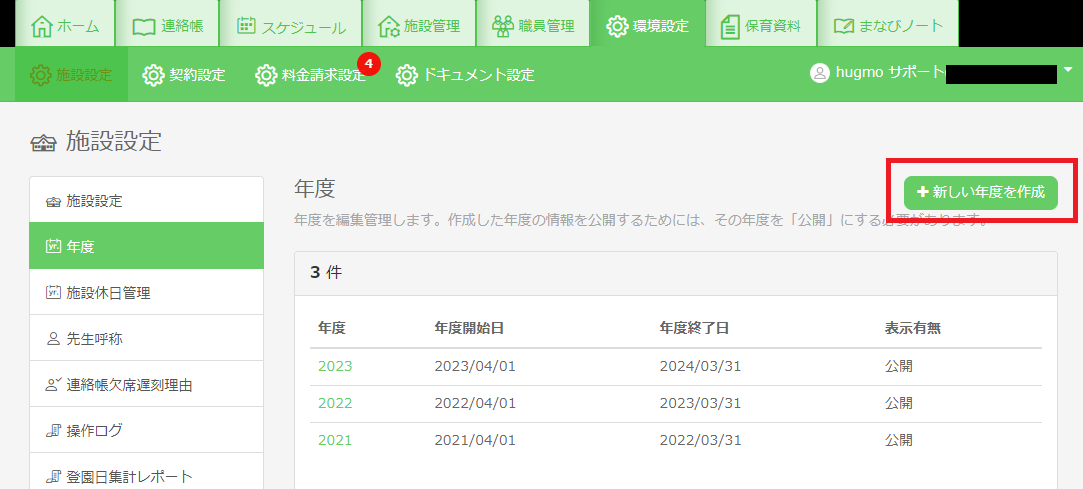The height and width of the screenshot is (489, 1083).
Task: Click the book icon in 連絡帳 tab
Action: [x=144, y=27]
